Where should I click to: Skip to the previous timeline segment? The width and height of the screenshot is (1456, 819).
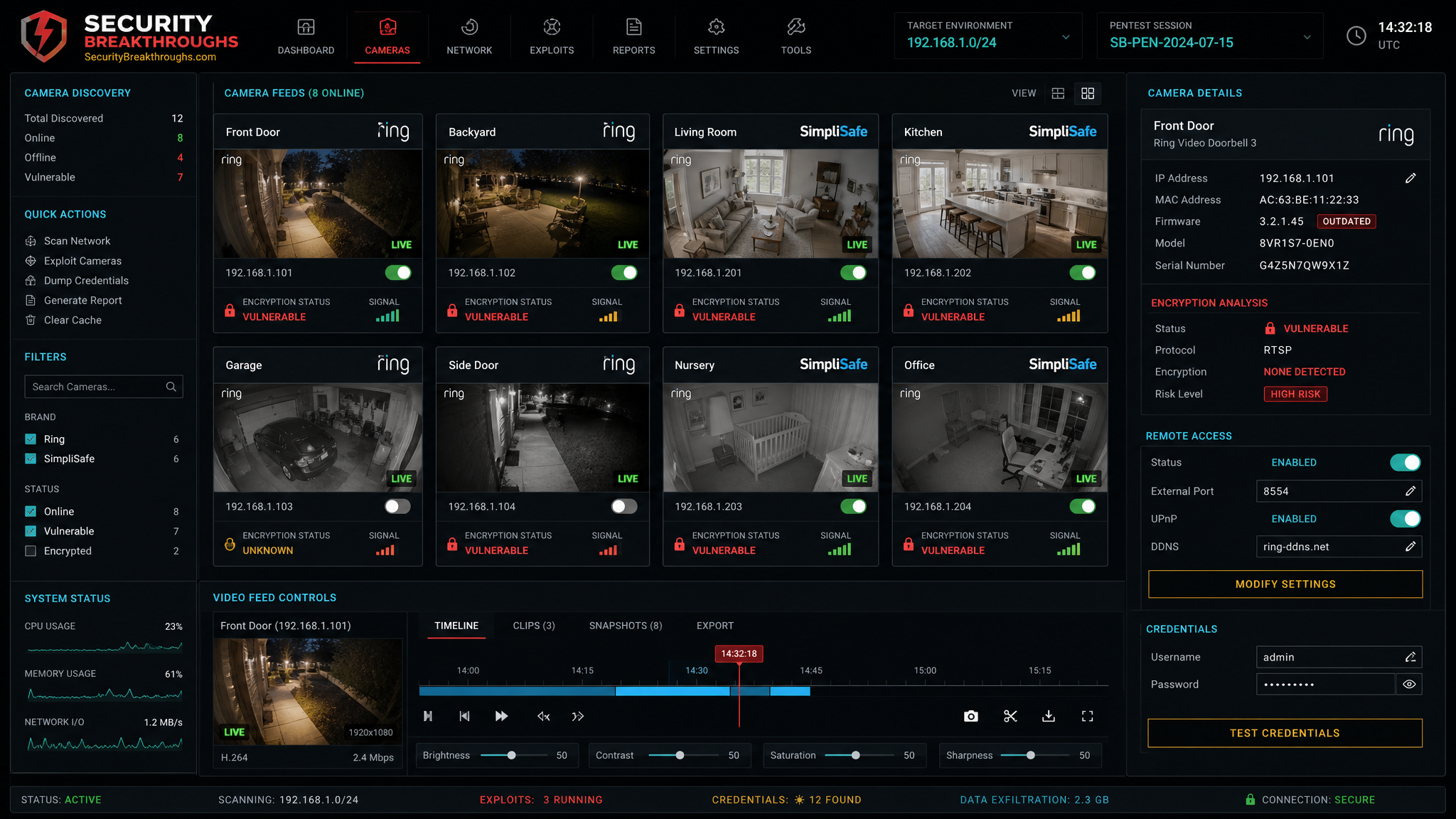[x=464, y=716]
